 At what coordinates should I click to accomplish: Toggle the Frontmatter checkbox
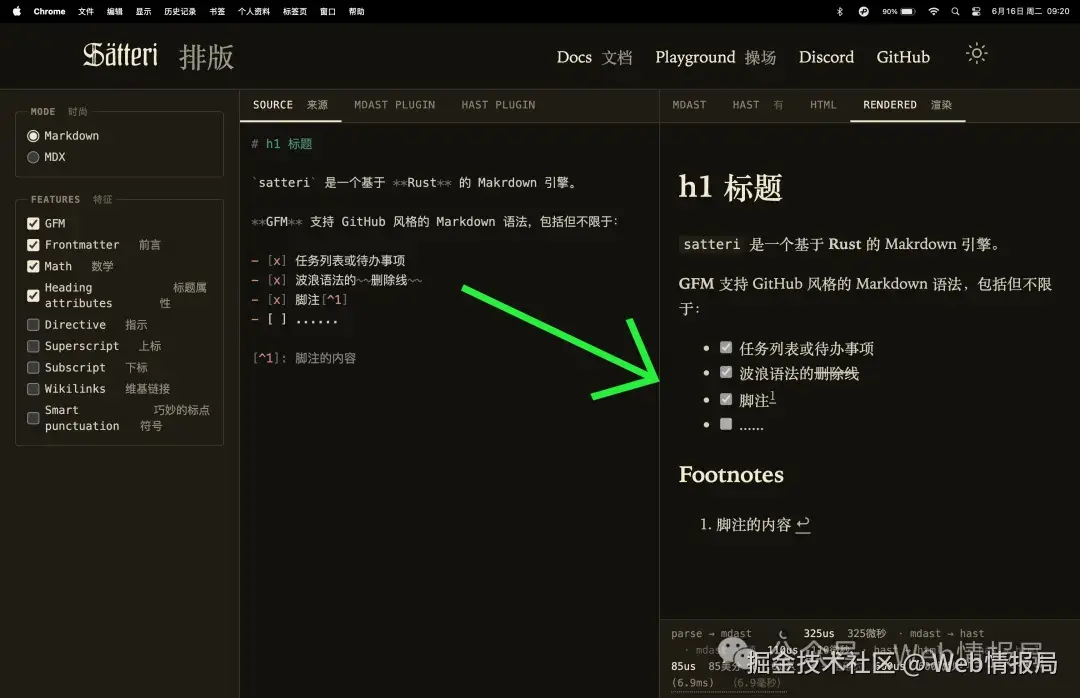(x=33, y=245)
